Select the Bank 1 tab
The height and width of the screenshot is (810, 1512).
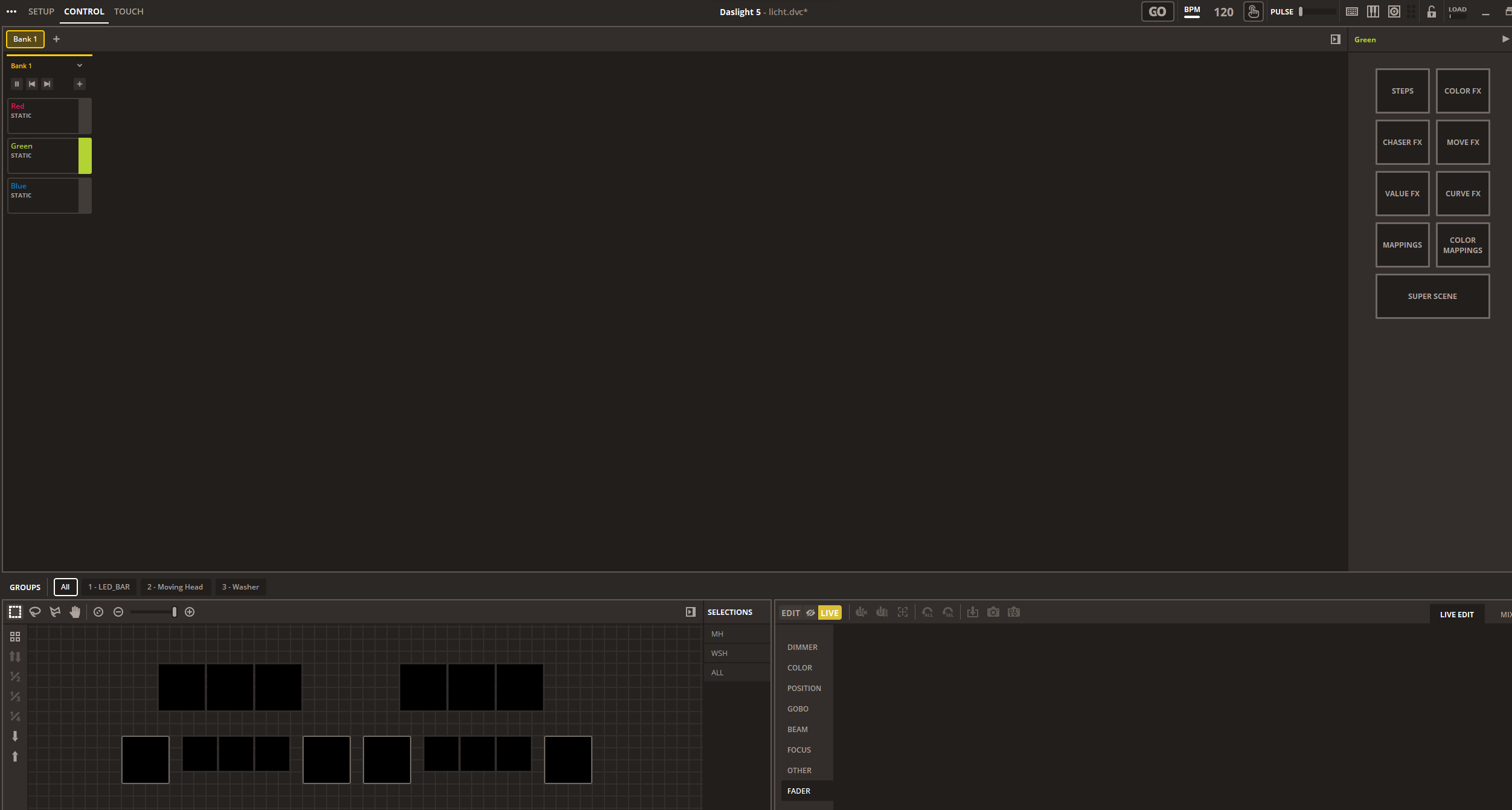pos(25,39)
